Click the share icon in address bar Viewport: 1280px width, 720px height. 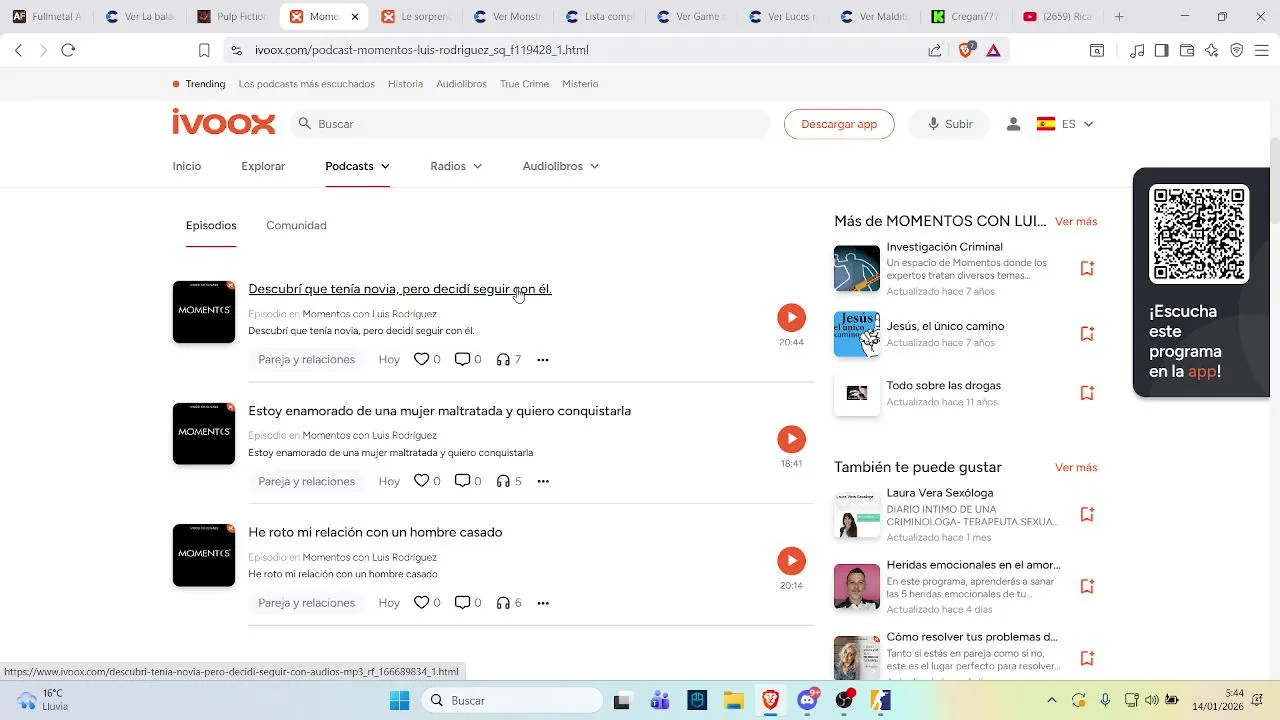[935, 50]
